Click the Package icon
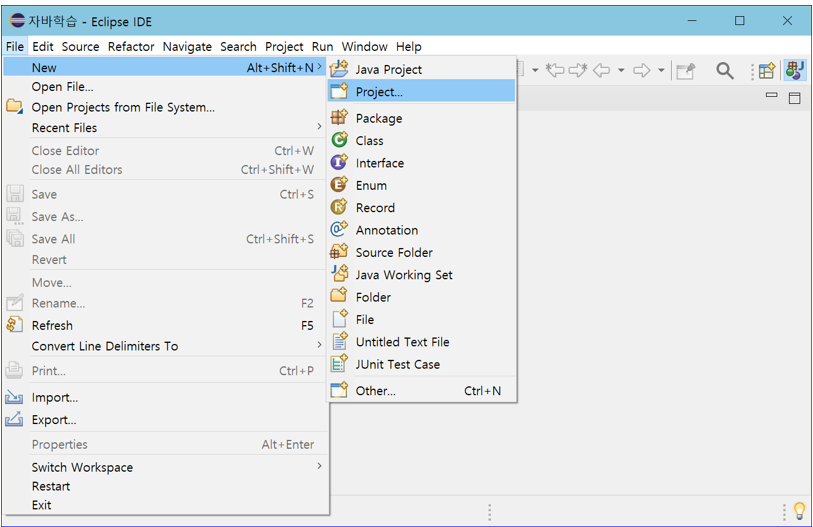This screenshot has height=527, width=813. click(339, 117)
